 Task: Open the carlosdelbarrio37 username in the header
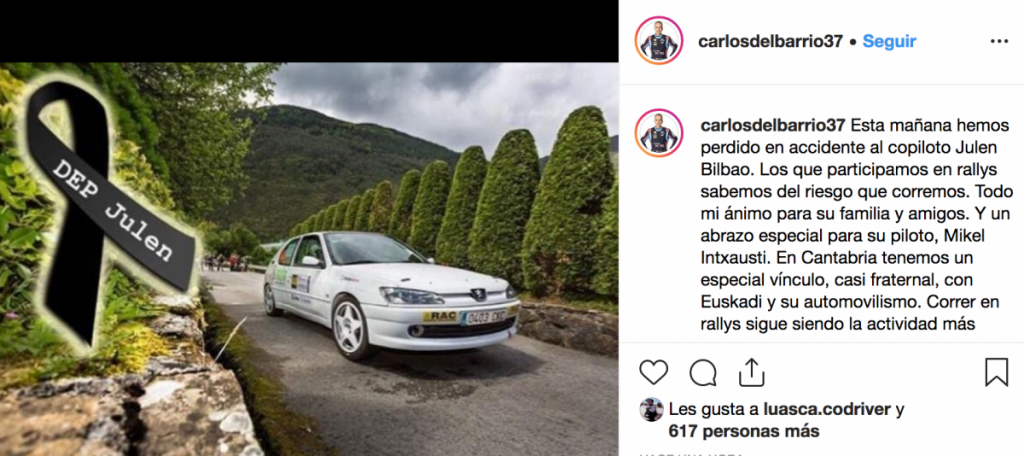(x=770, y=41)
